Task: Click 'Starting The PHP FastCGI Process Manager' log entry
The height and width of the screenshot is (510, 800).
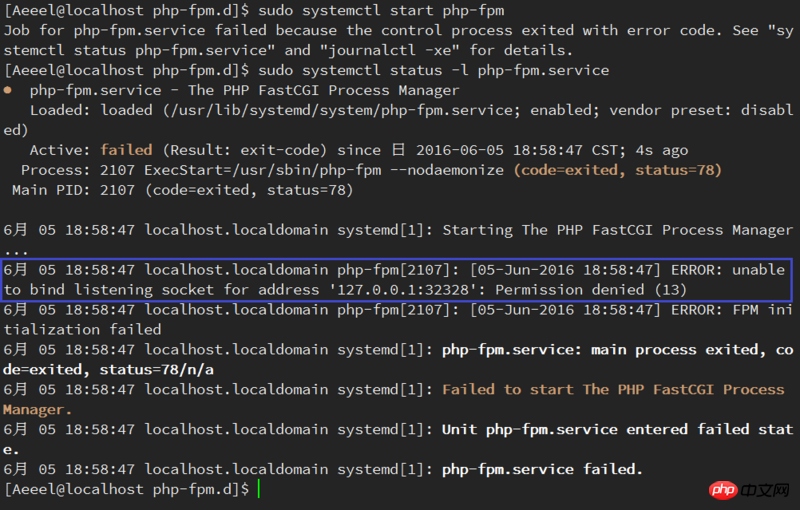Action: point(618,231)
